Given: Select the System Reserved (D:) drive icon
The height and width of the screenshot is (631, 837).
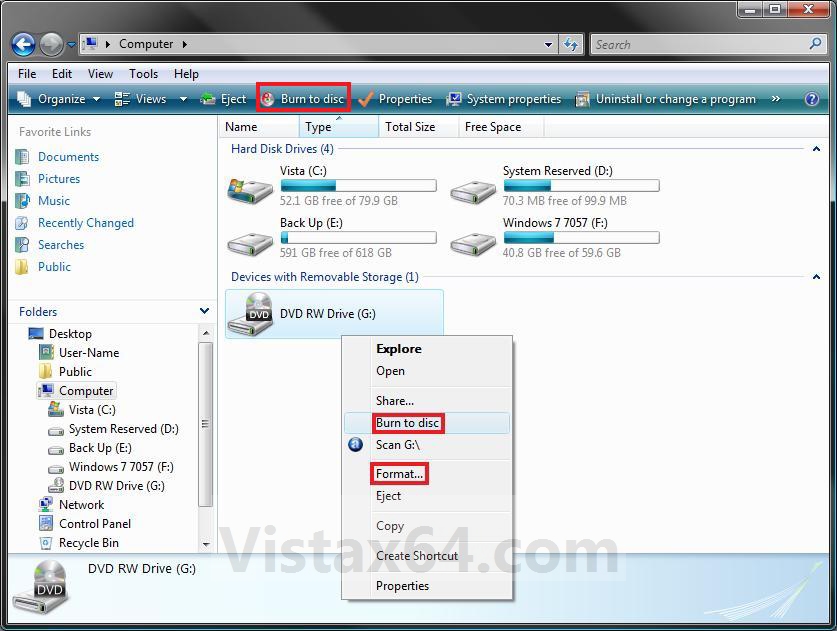Looking at the screenshot, I should pos(473,192).
